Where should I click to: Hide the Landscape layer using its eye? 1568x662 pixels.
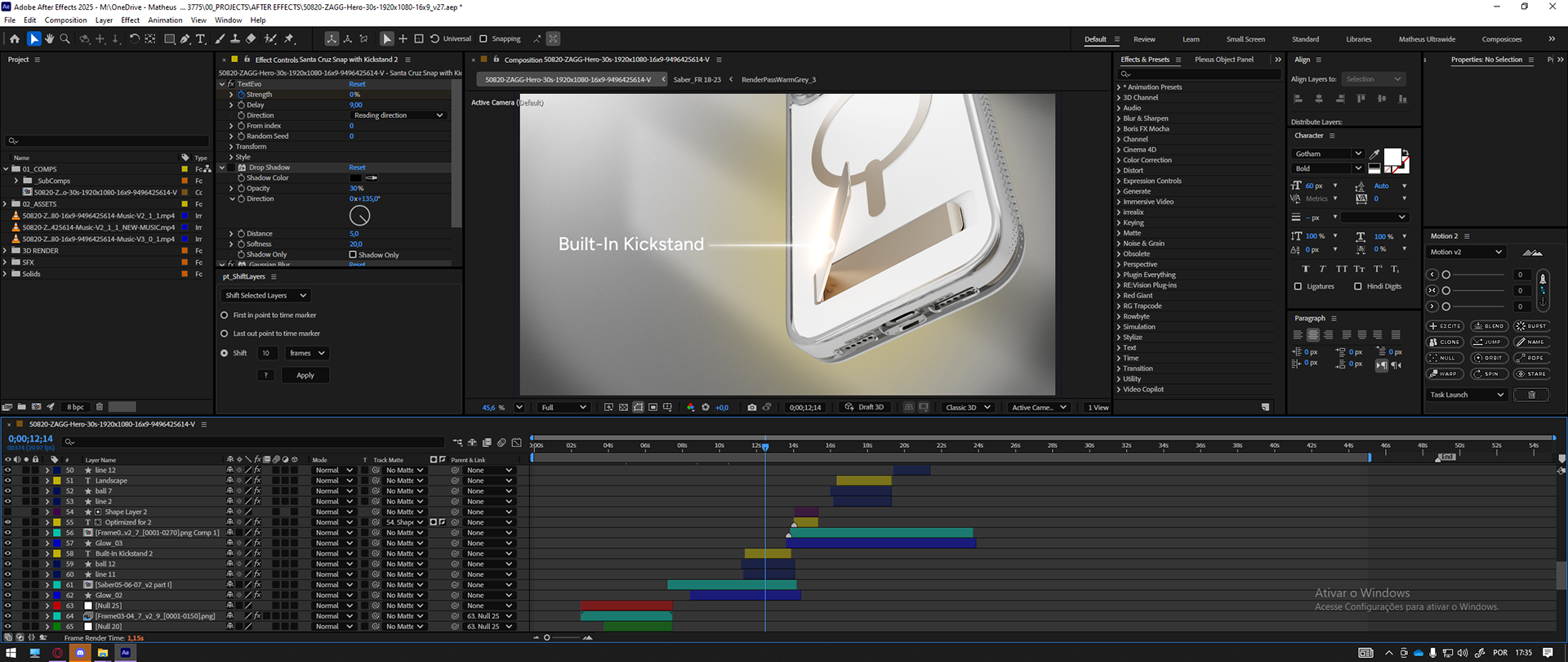click(x=7, y=481)
